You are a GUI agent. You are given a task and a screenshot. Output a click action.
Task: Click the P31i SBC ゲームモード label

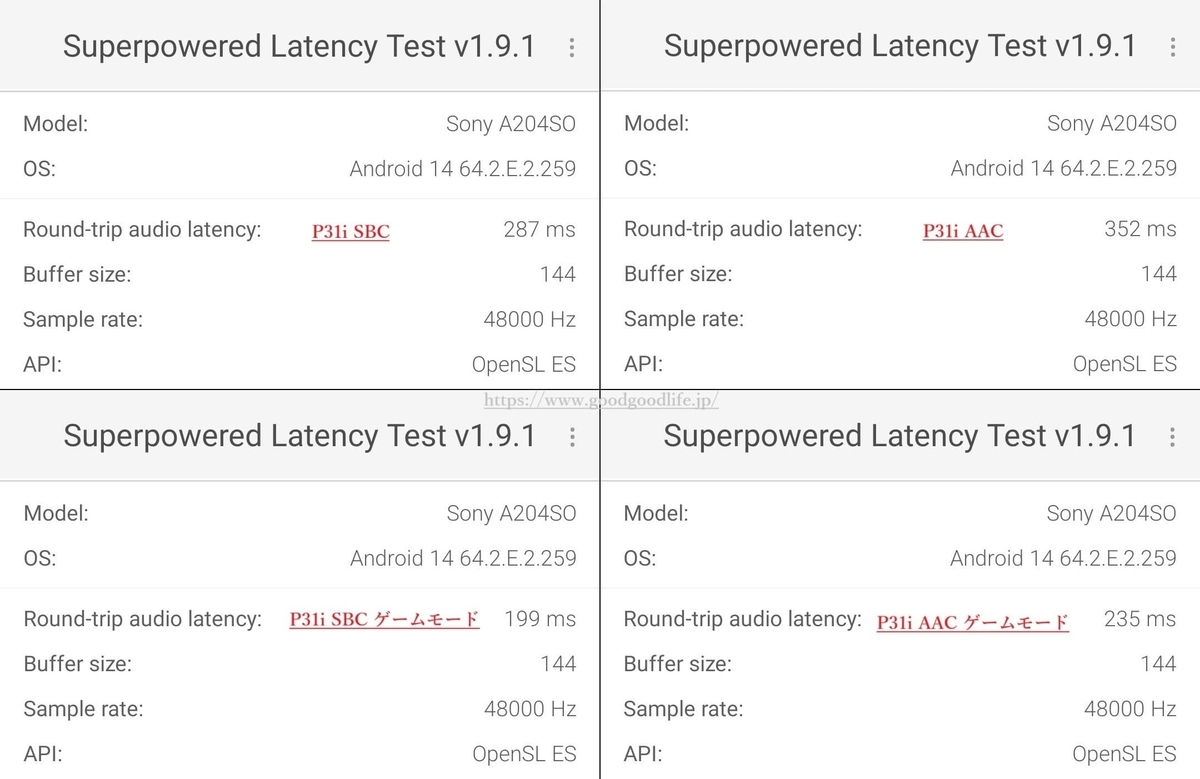point(384,620)
